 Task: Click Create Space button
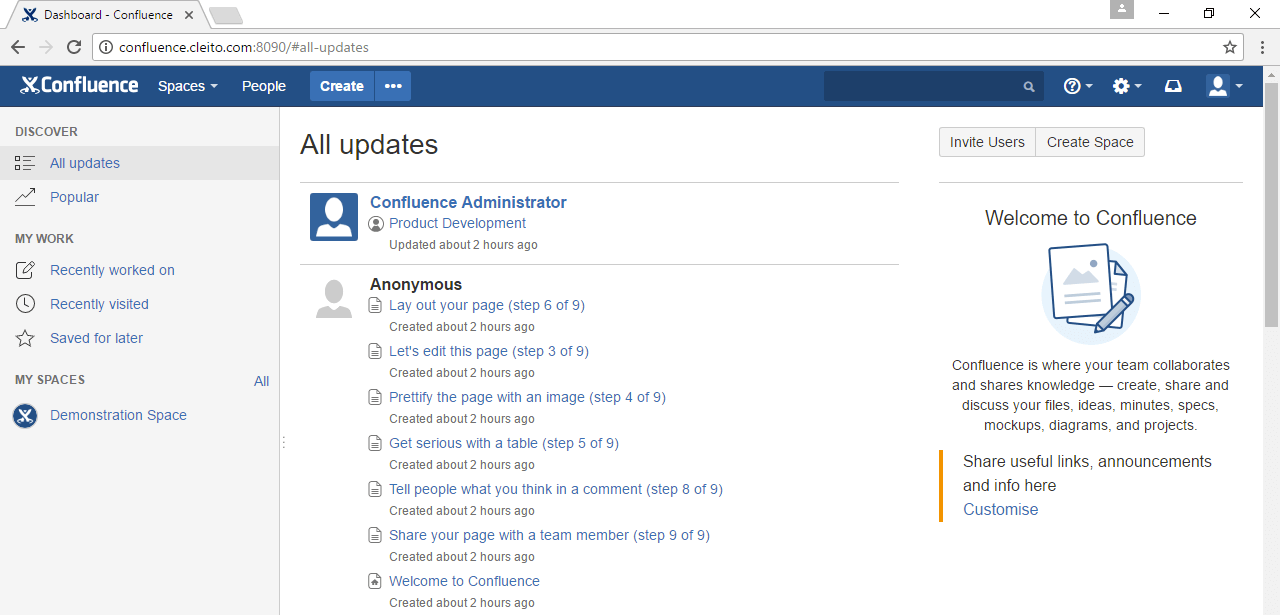pos(1090,142)
